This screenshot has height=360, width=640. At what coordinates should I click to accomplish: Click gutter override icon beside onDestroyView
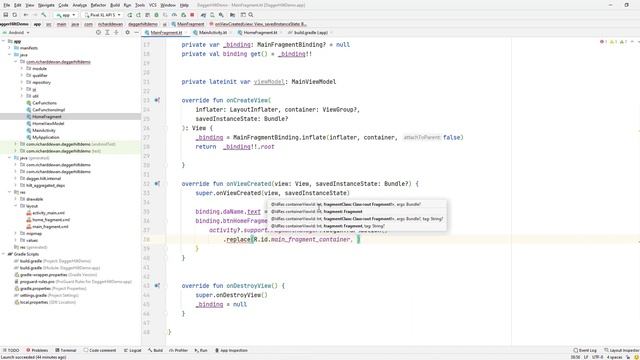tap(157, 286)
